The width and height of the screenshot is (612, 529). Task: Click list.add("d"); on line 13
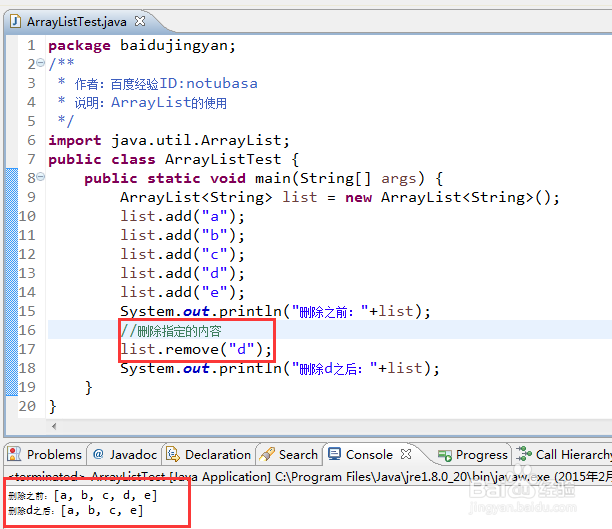182,273
